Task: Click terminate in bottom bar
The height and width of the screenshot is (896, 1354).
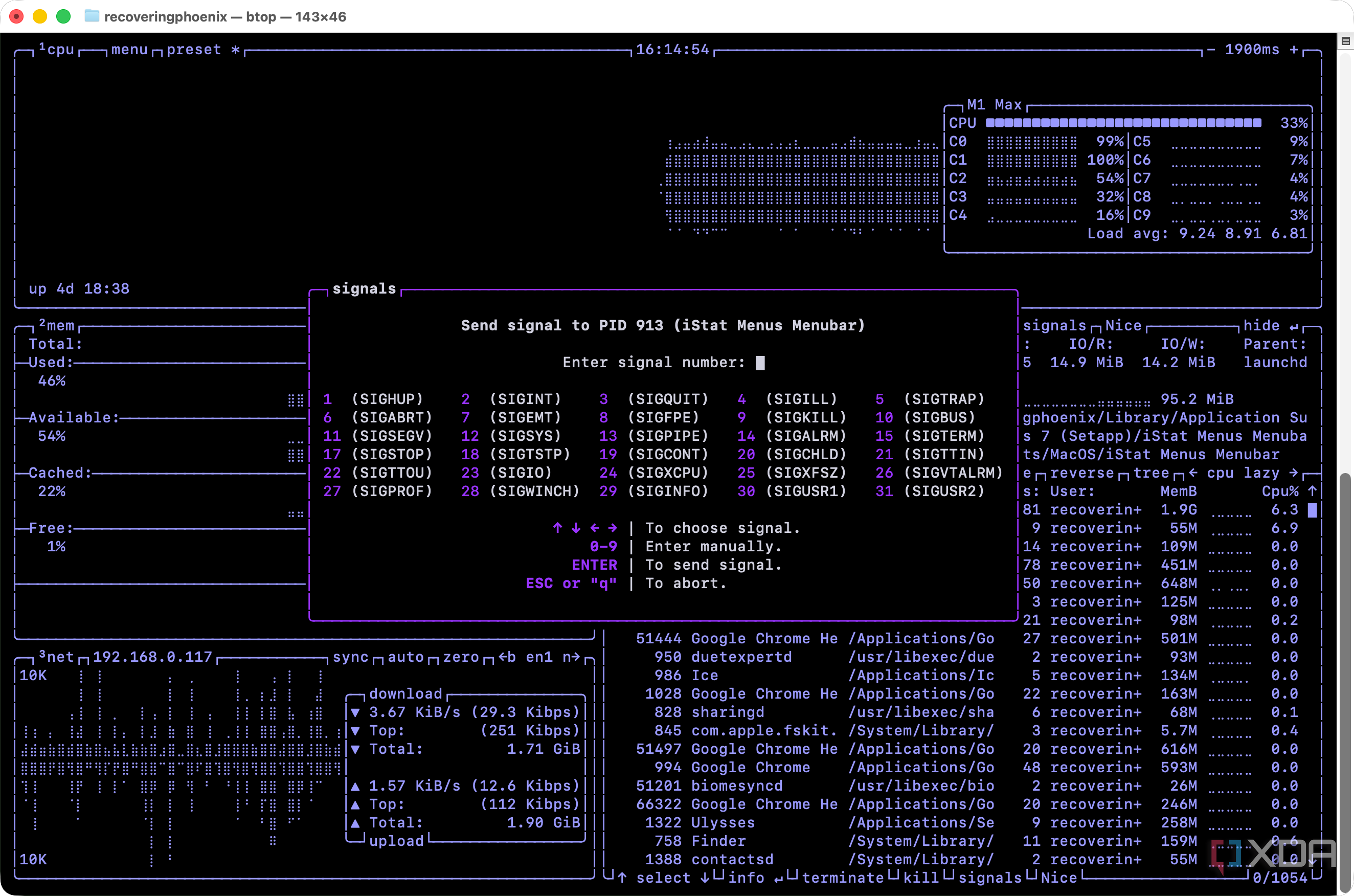Action: 843,878
